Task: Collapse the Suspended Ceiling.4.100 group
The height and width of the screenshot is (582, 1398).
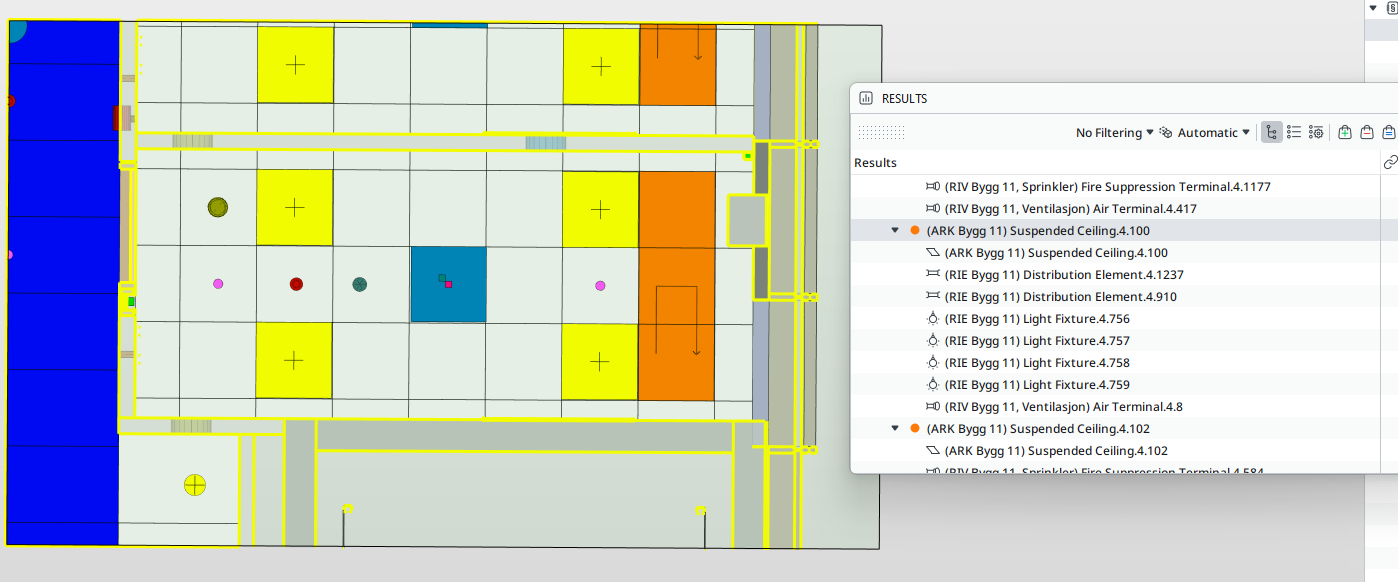Action: pyautogui.click(x=895, y=231)
